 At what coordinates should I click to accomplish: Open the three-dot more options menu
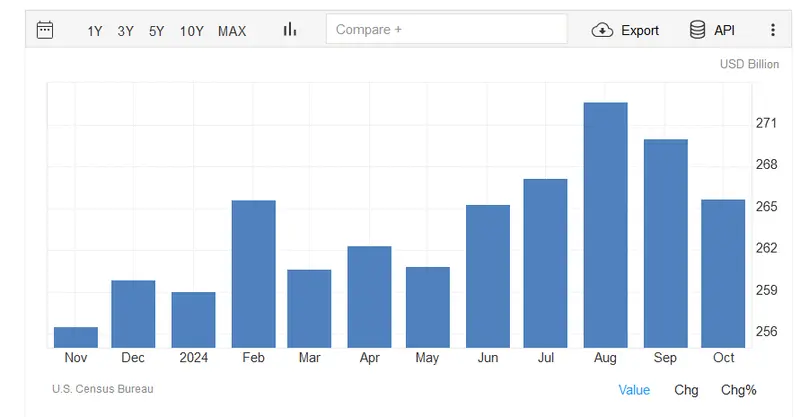click(x=773, y=30)
